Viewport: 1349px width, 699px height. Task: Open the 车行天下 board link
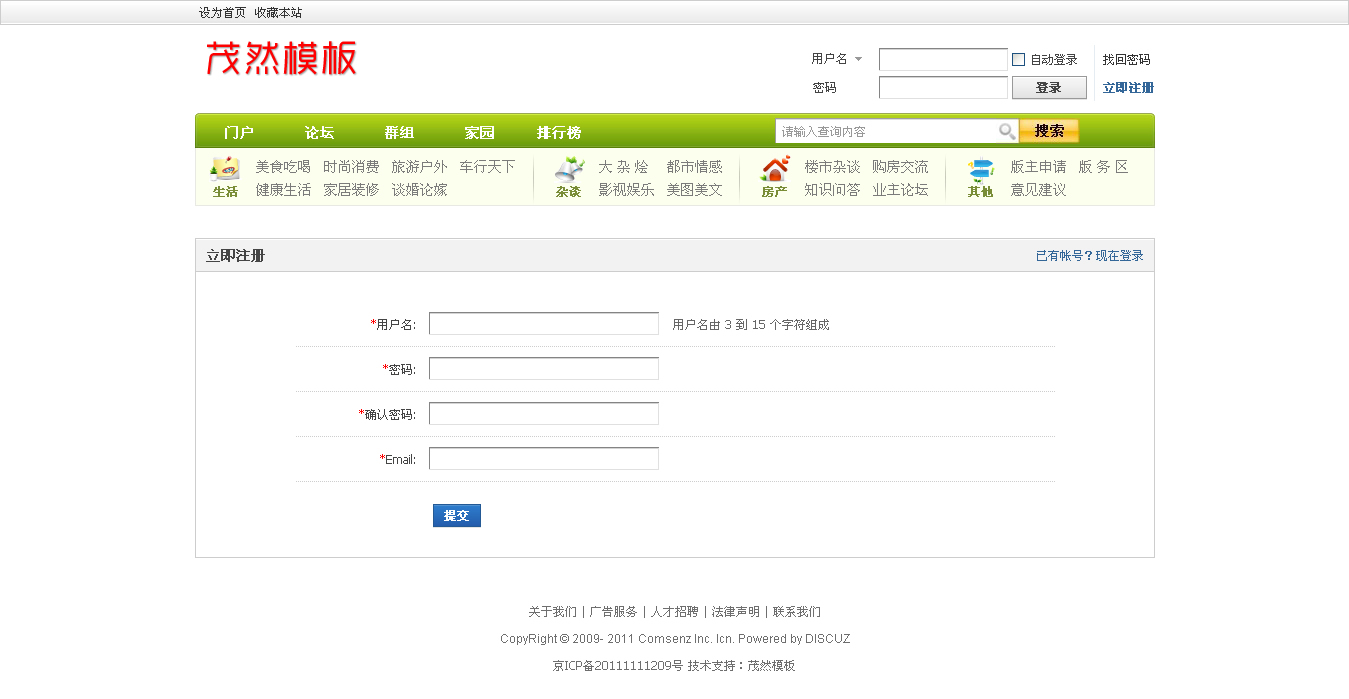[487, 167]
